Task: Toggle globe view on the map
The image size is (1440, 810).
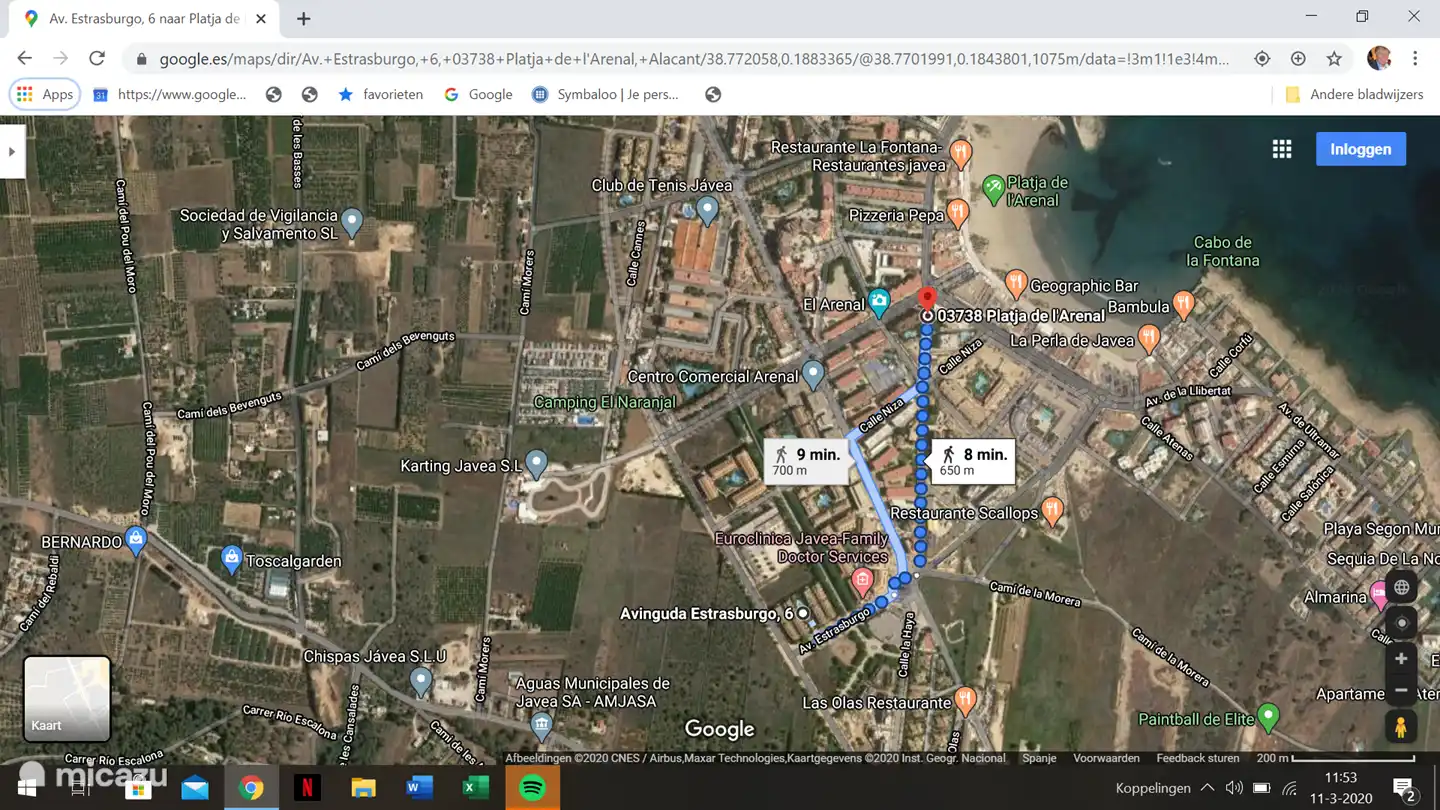Action: 1401,588
